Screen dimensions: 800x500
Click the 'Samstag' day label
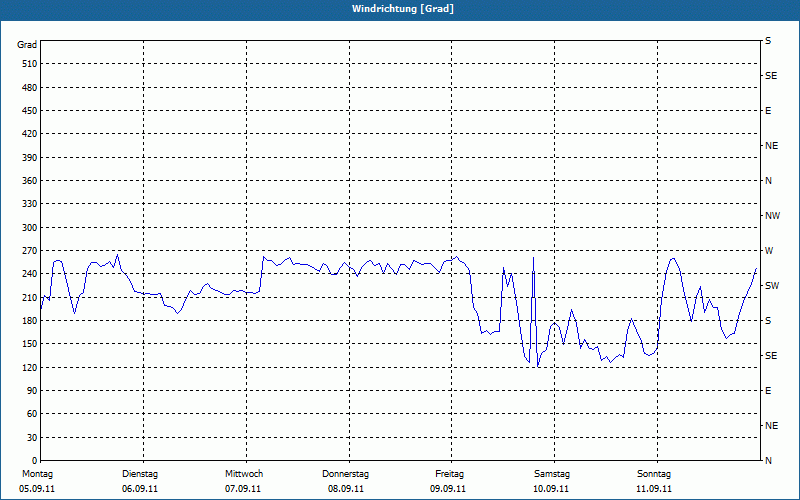[x=552, y=474]
